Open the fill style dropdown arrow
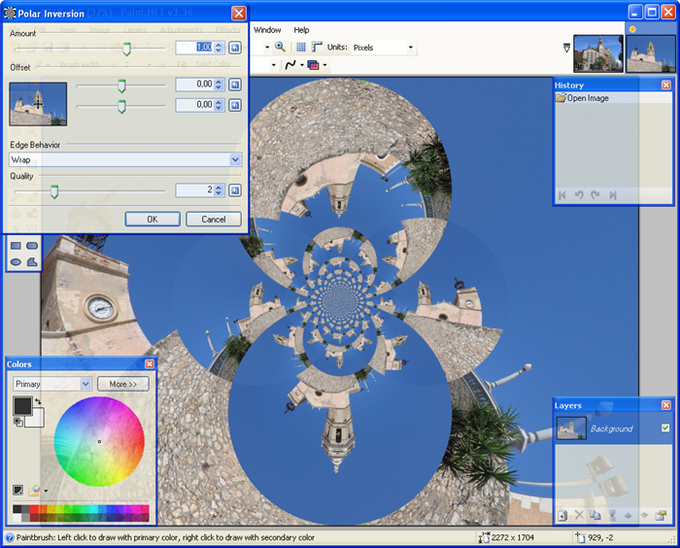Viewport: 680px width, 548px height. tap(273, 65)
